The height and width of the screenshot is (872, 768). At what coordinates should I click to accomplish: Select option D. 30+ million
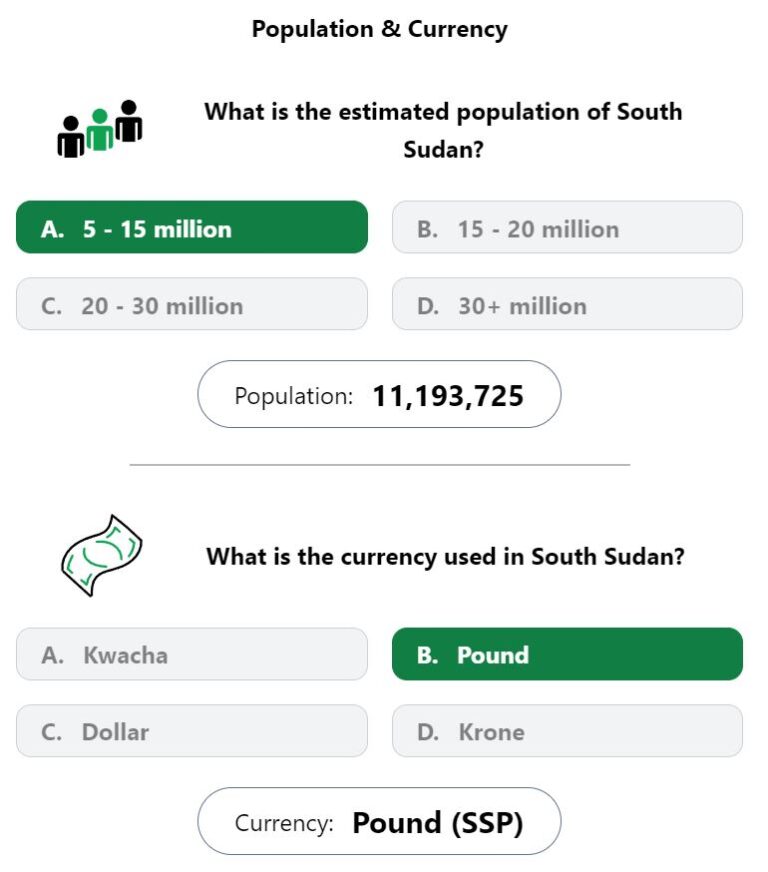(x=567, y=304)
